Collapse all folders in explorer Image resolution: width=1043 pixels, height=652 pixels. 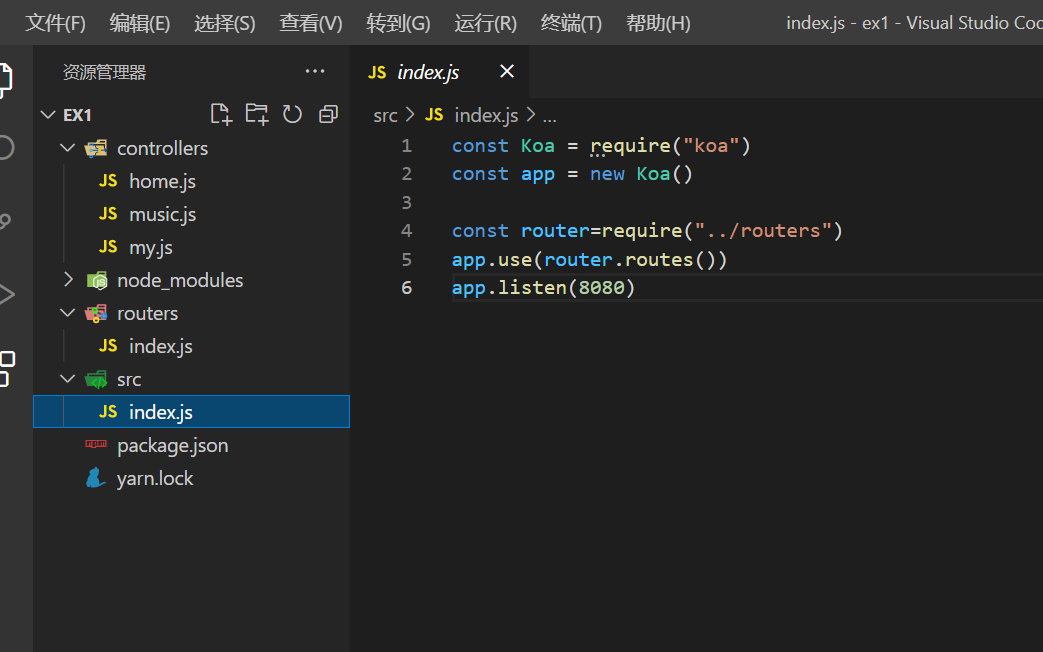pos(329,114)
